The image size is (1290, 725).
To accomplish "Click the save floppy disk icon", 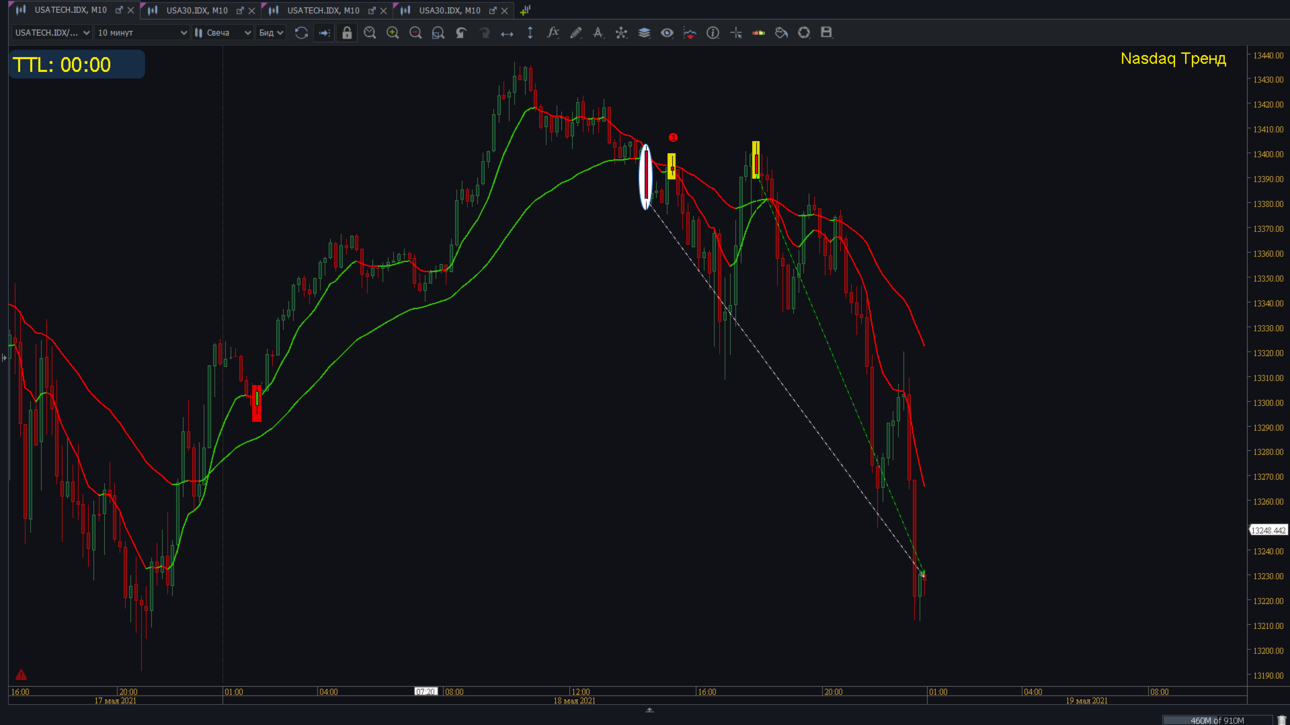I will [826, 33].
